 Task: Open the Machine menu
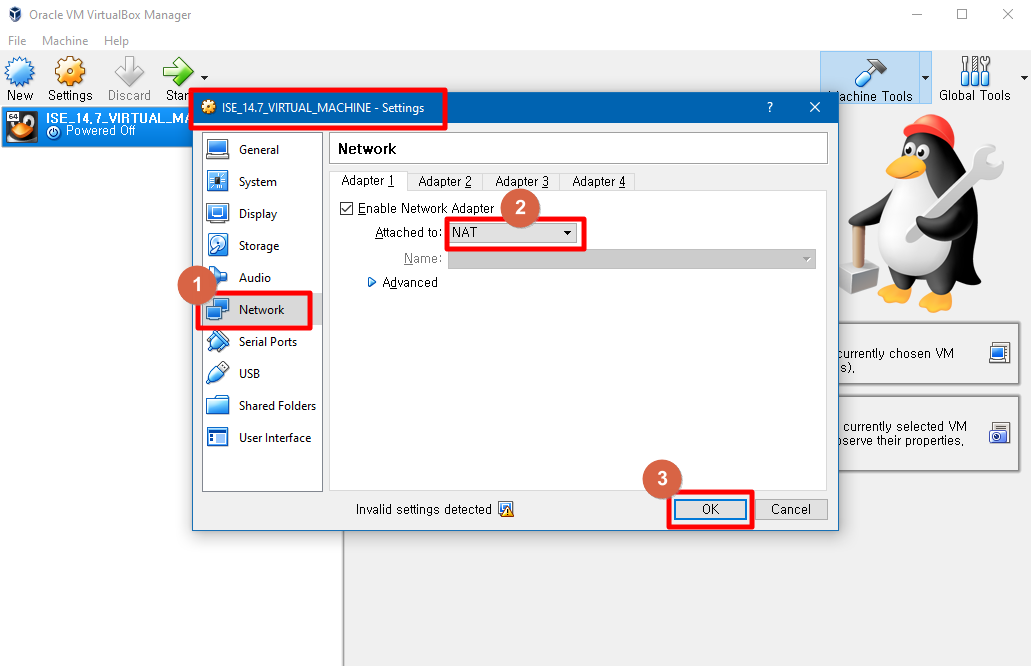64,41
